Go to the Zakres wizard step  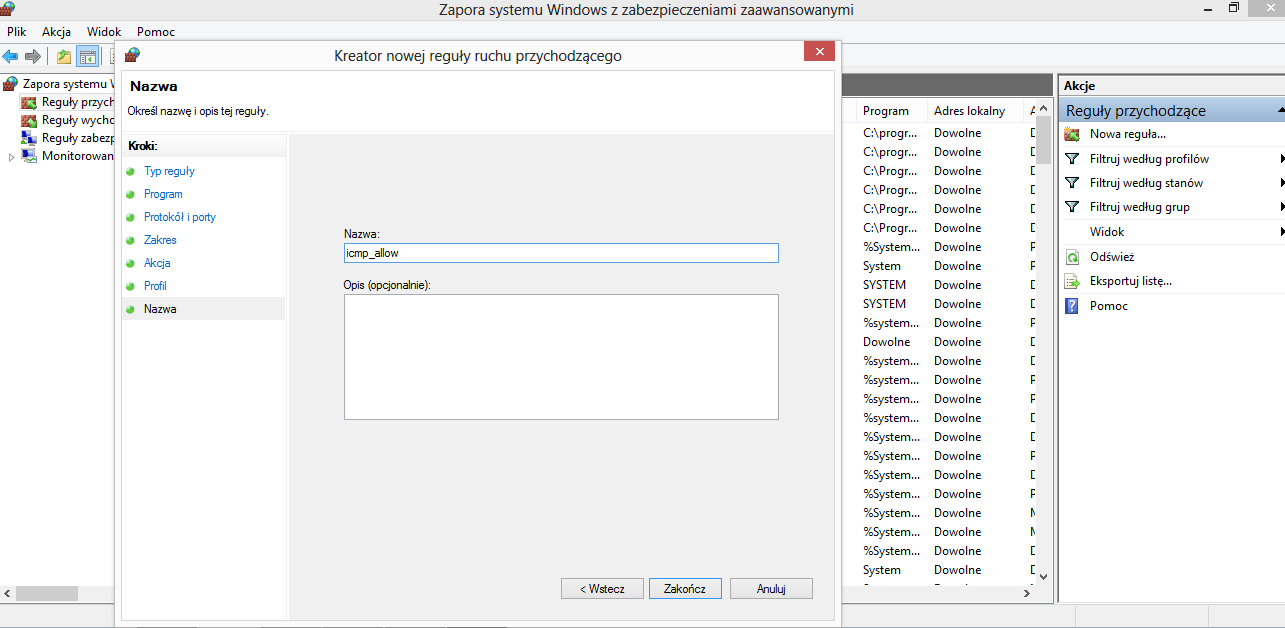160,240
